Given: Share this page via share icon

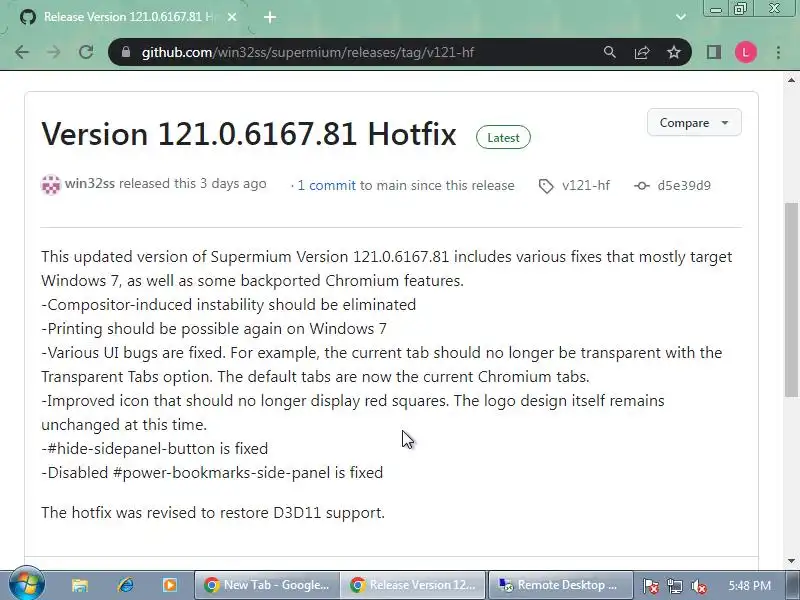Looking at the screenshot, I should [642, 52].
